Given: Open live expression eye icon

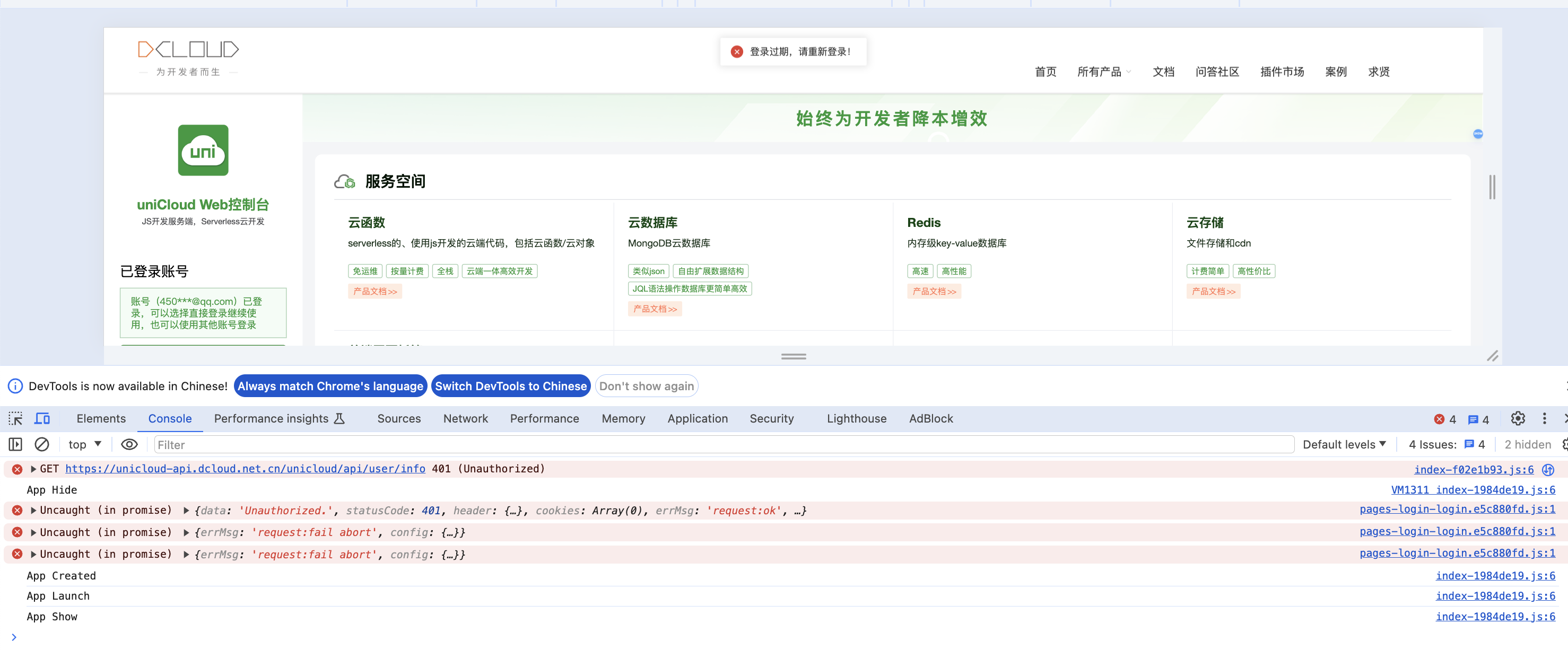Looking at the screenshot, I should point(129,445).
